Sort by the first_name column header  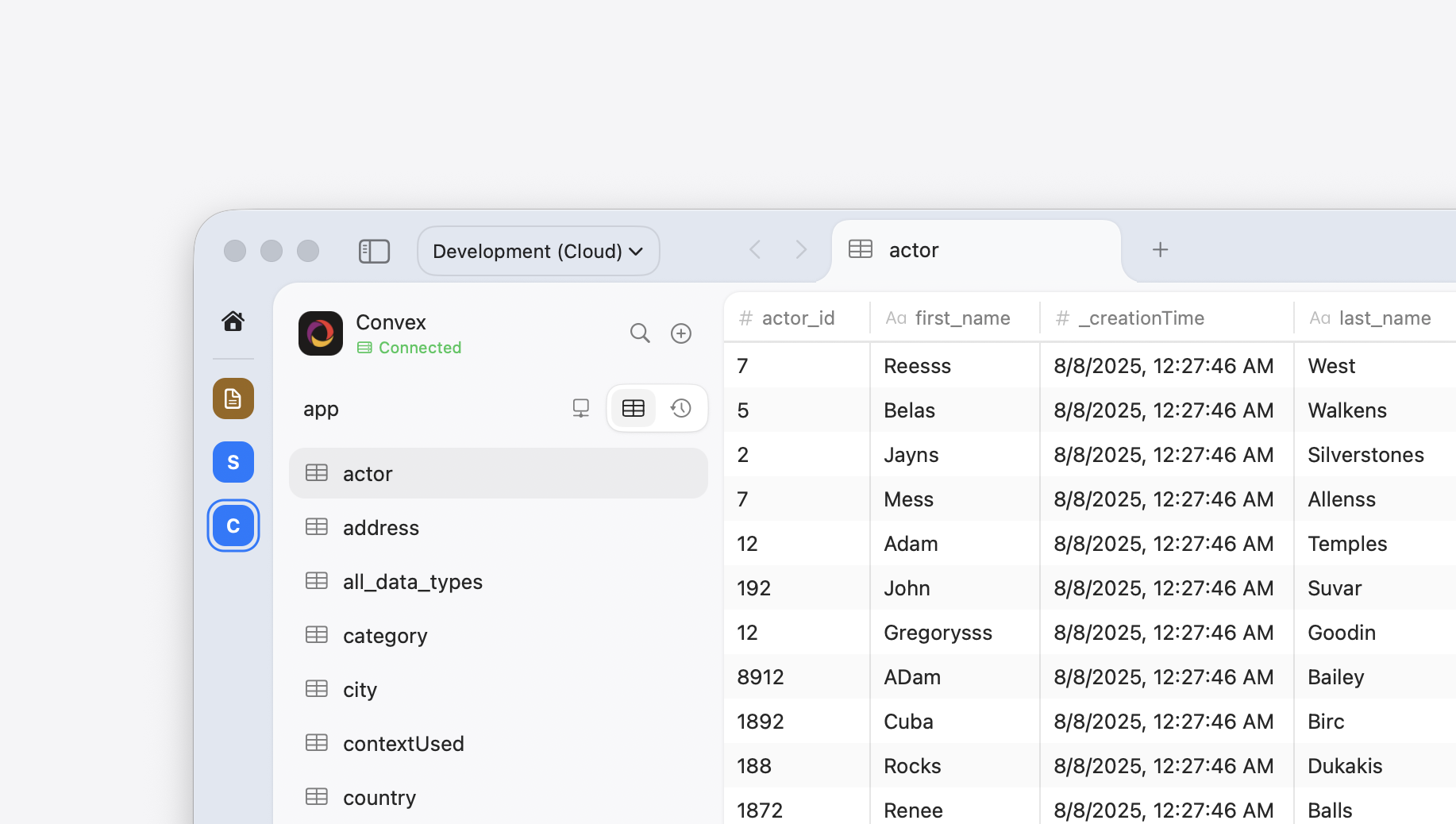click(955, 318)
